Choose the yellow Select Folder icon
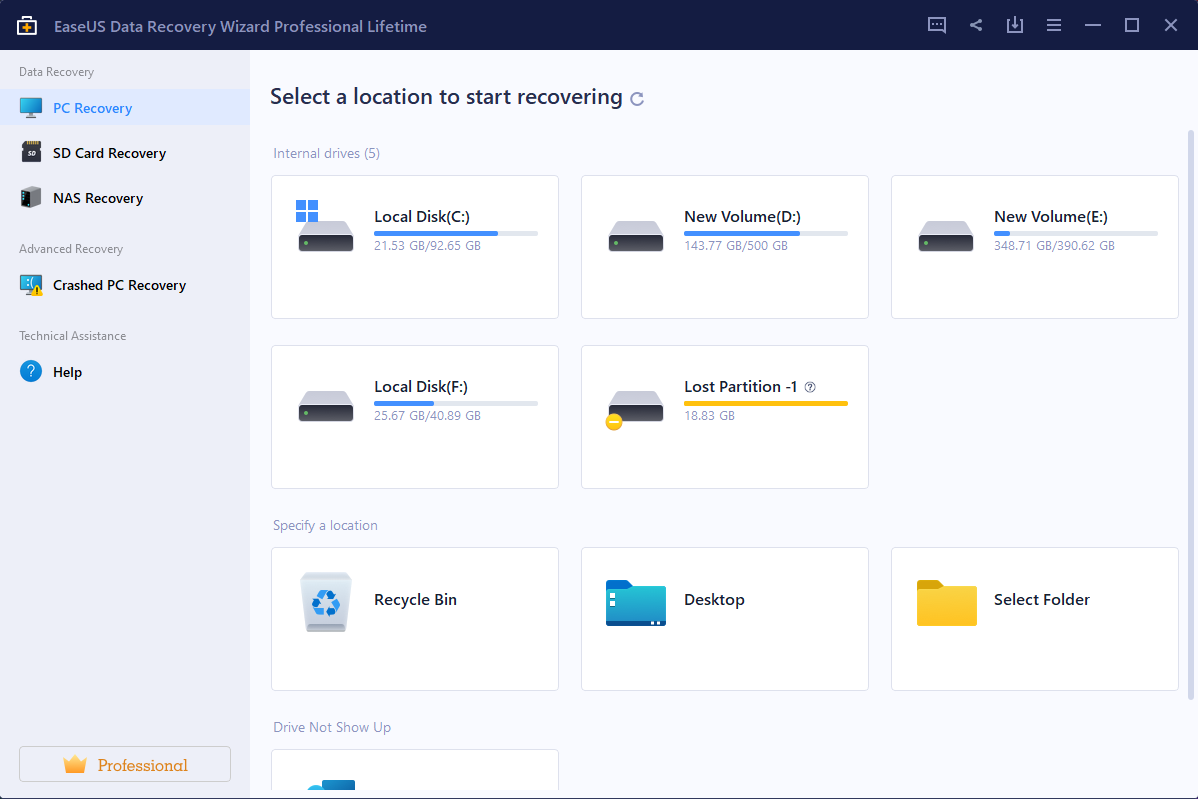The image size is (1198, 799). [946, 602]
